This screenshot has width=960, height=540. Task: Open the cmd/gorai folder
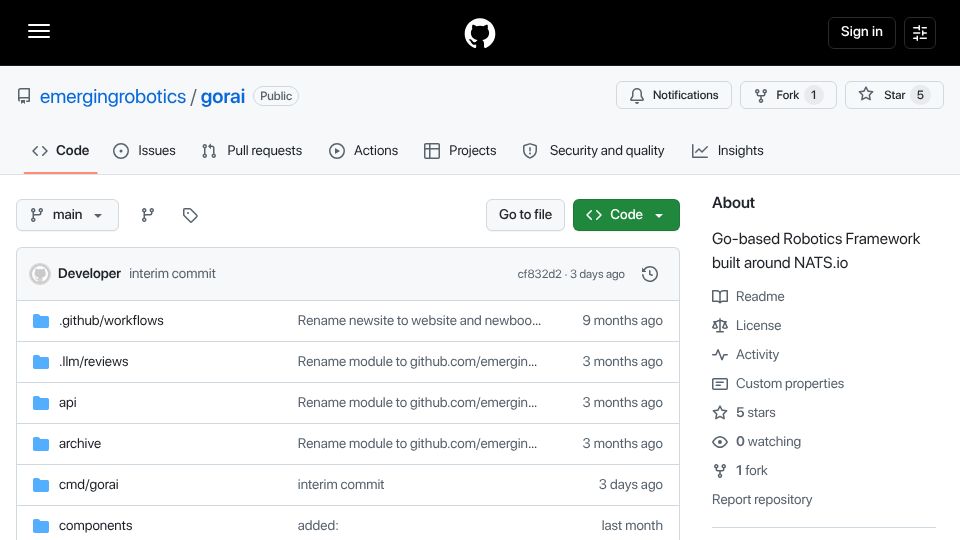point(89,485)
